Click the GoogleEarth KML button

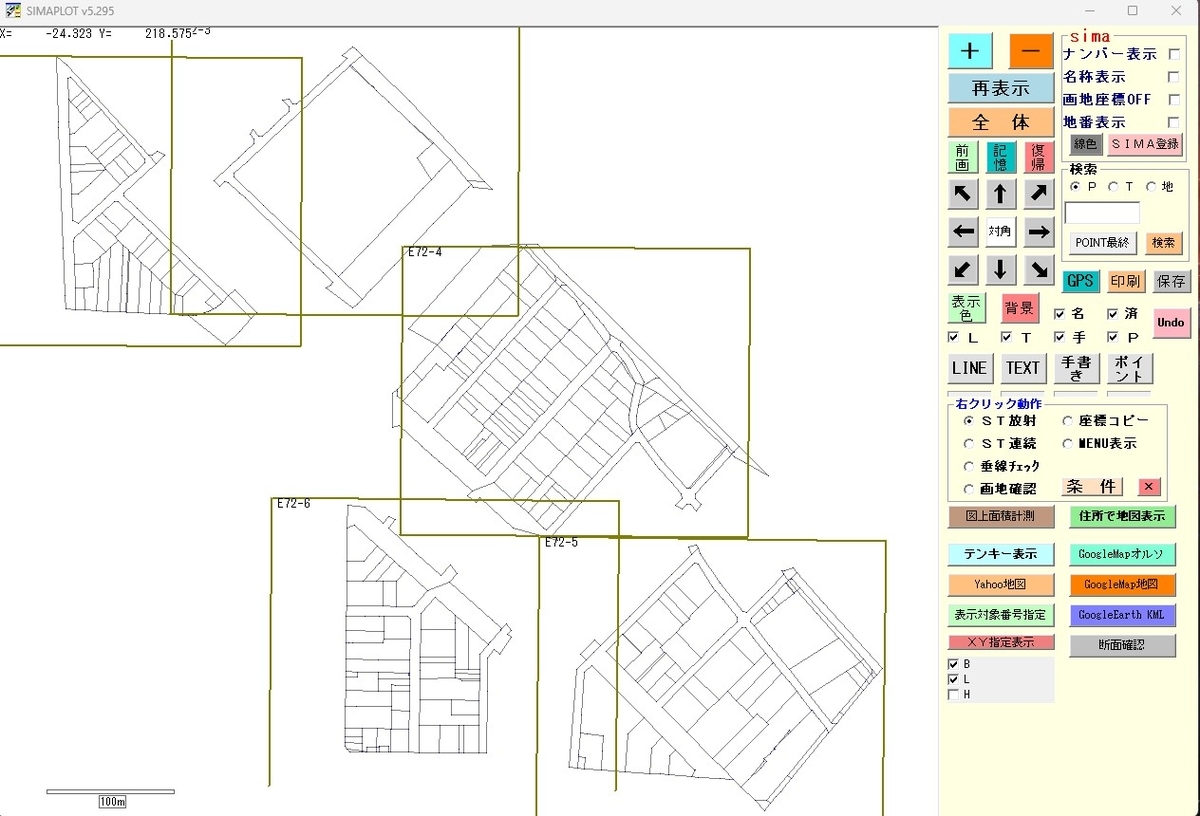click(1122, 615)
